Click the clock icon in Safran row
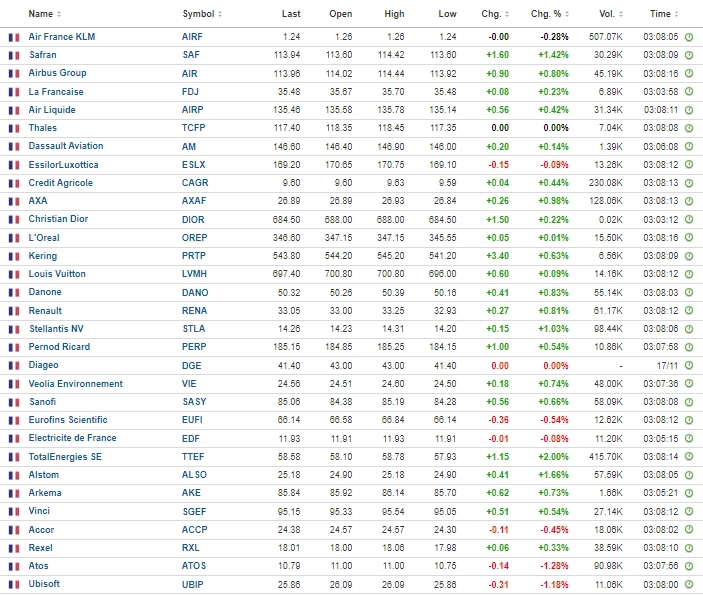This screenshot has width=703, height=596. point(689,55)
